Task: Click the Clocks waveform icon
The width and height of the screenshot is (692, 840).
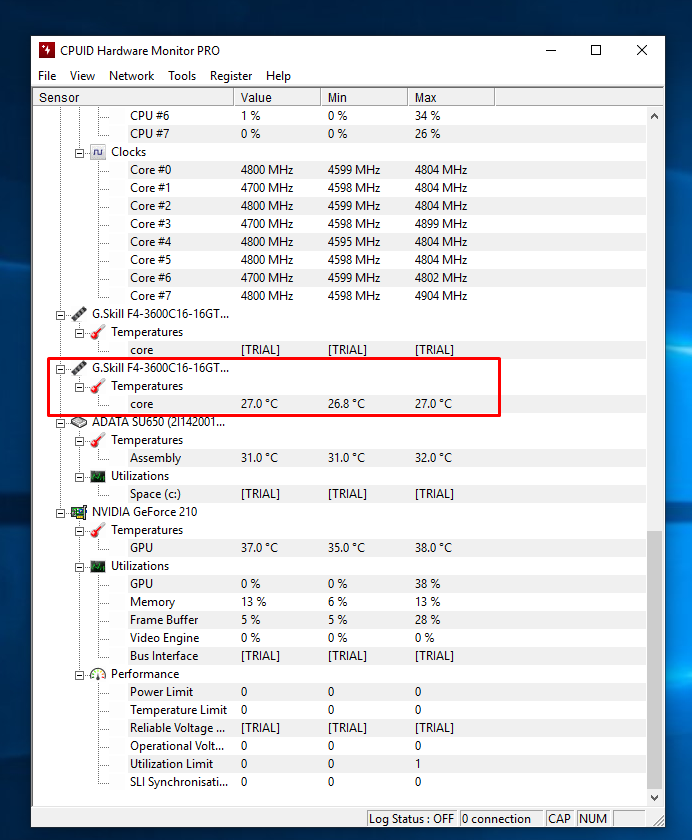Action: [97, 152]
